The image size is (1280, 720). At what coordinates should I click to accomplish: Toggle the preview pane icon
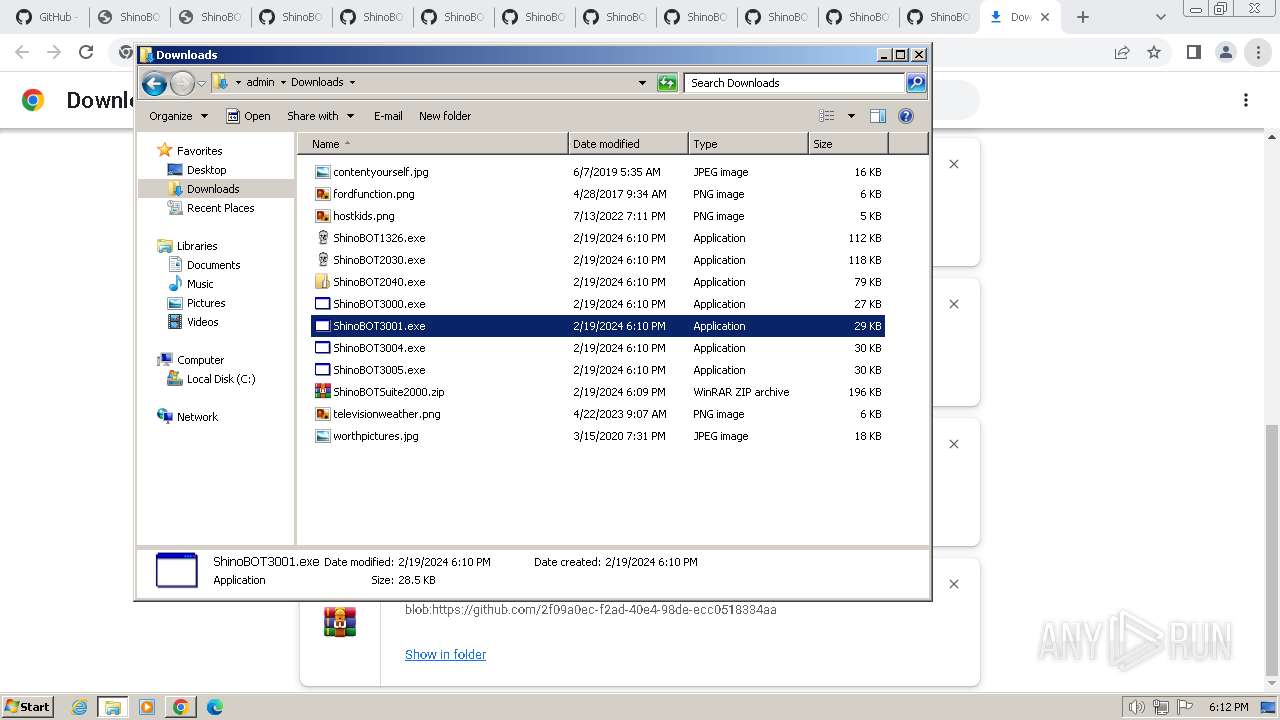tap(878, 116)
